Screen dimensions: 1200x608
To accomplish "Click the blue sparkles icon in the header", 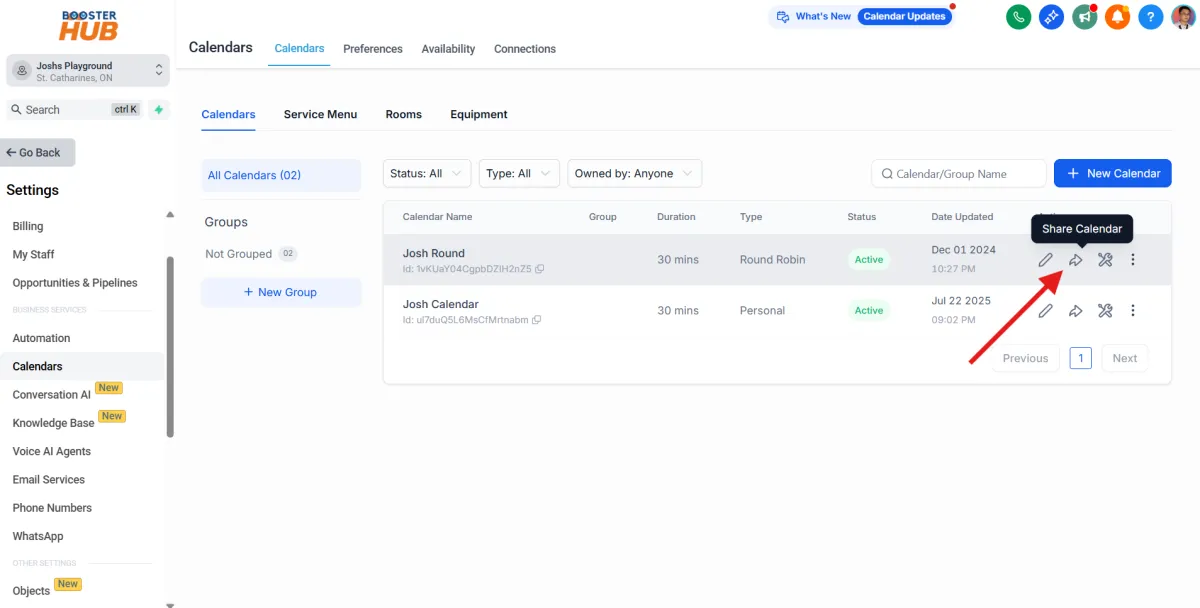I will coord(1051,16).
